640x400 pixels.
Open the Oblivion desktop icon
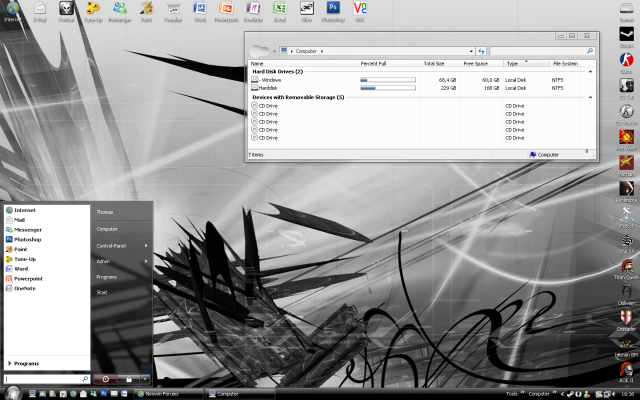[627, 294]
